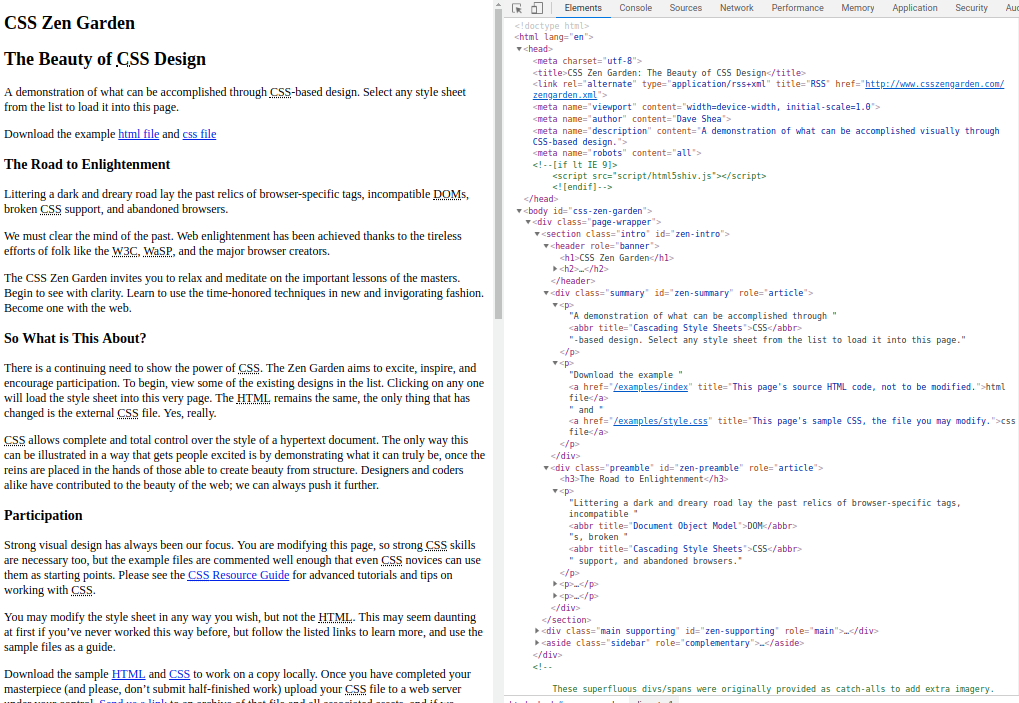Select the doctype html line
This screenshot has height=703, width=1019.
coord(552,26)
